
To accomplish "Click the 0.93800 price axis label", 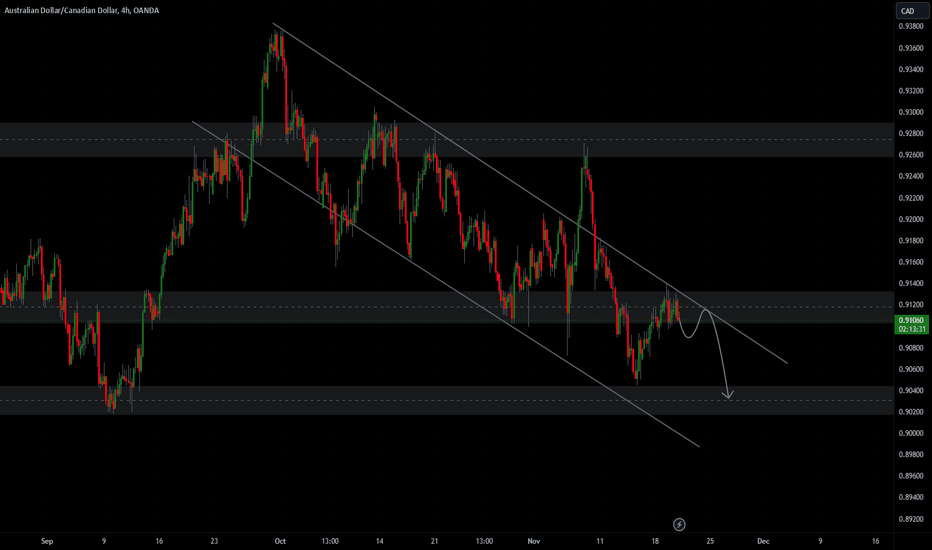I will (x=911, y=27).
